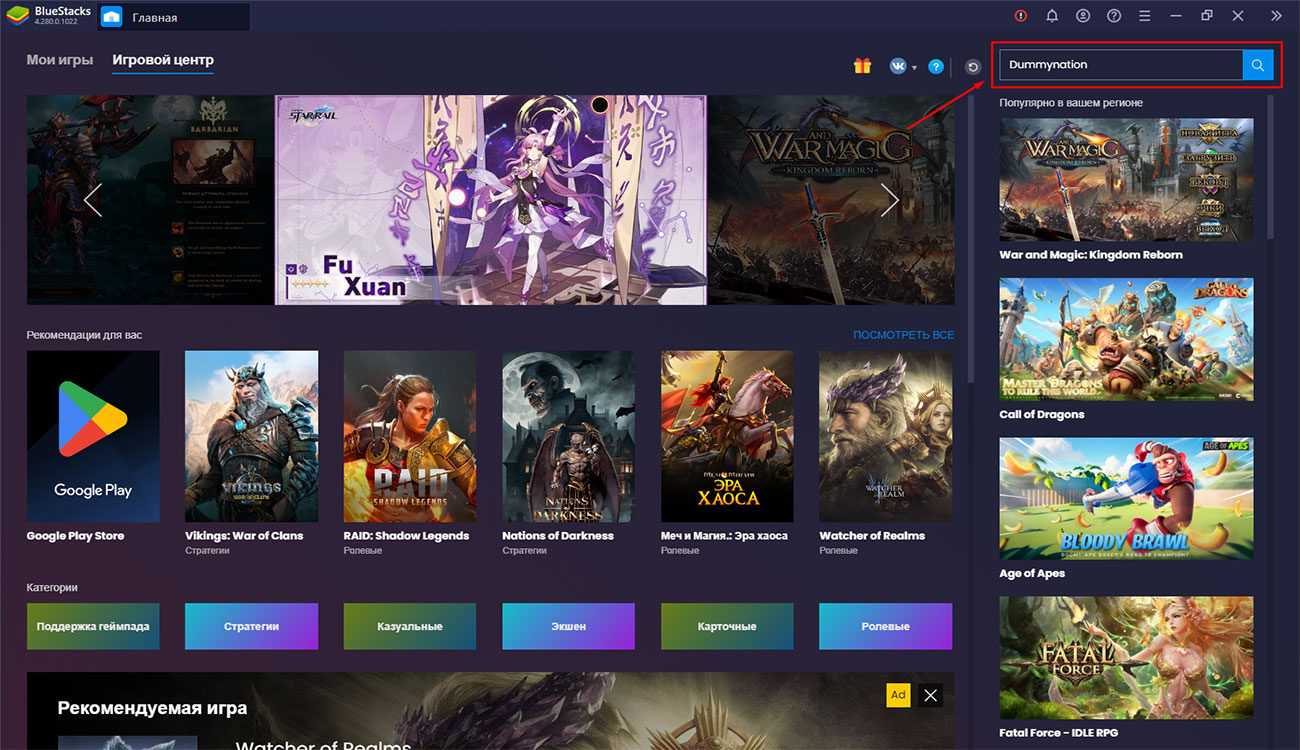Open the gift box rewards icon
Image resolution: width=1300 pixels, height=750 pixels.
click(x=862, y=66)
